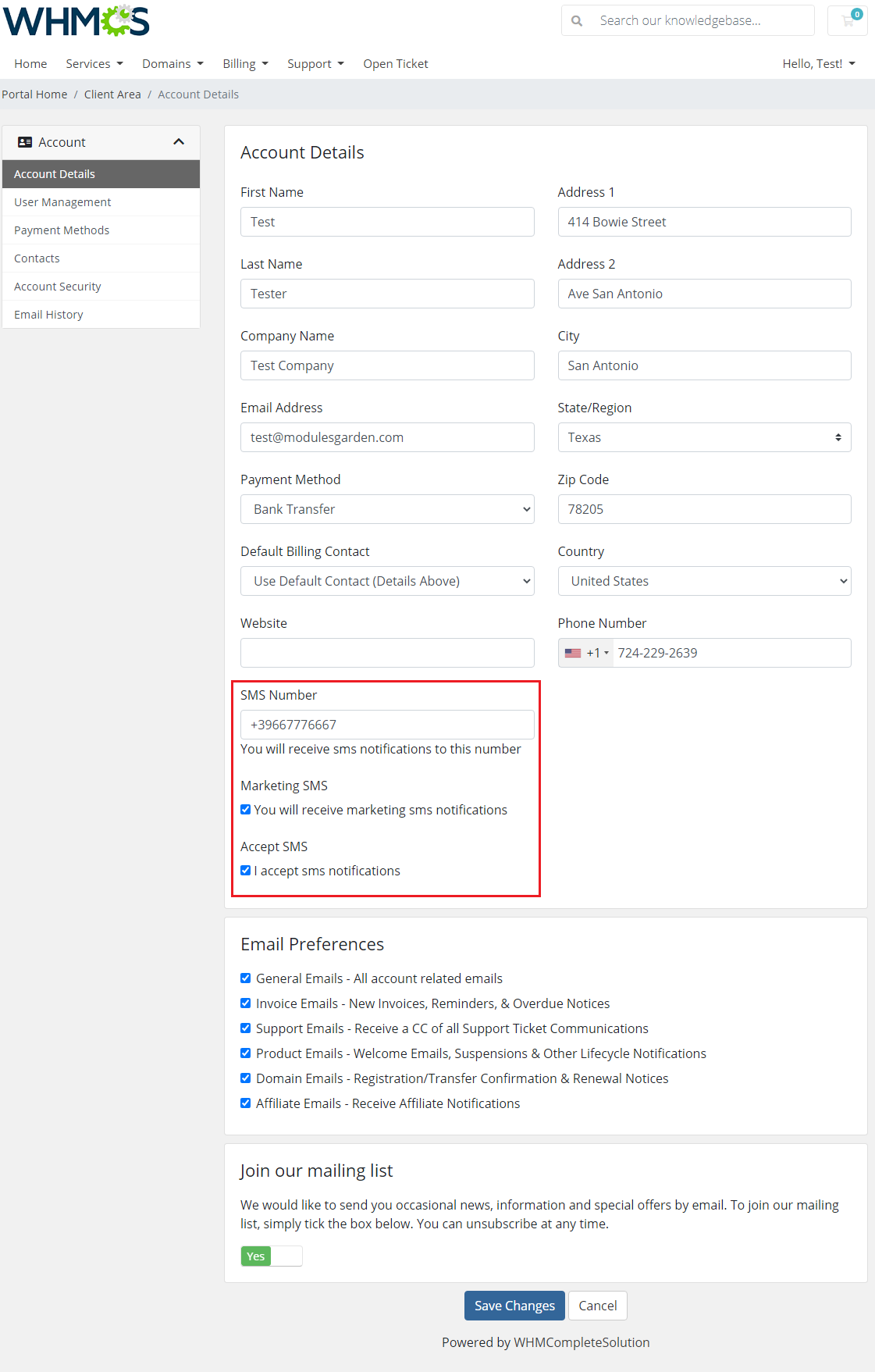The image size is (875, 1372).
Task: Click the Account card icon in sidebar
Action: [x=25, y=142]
